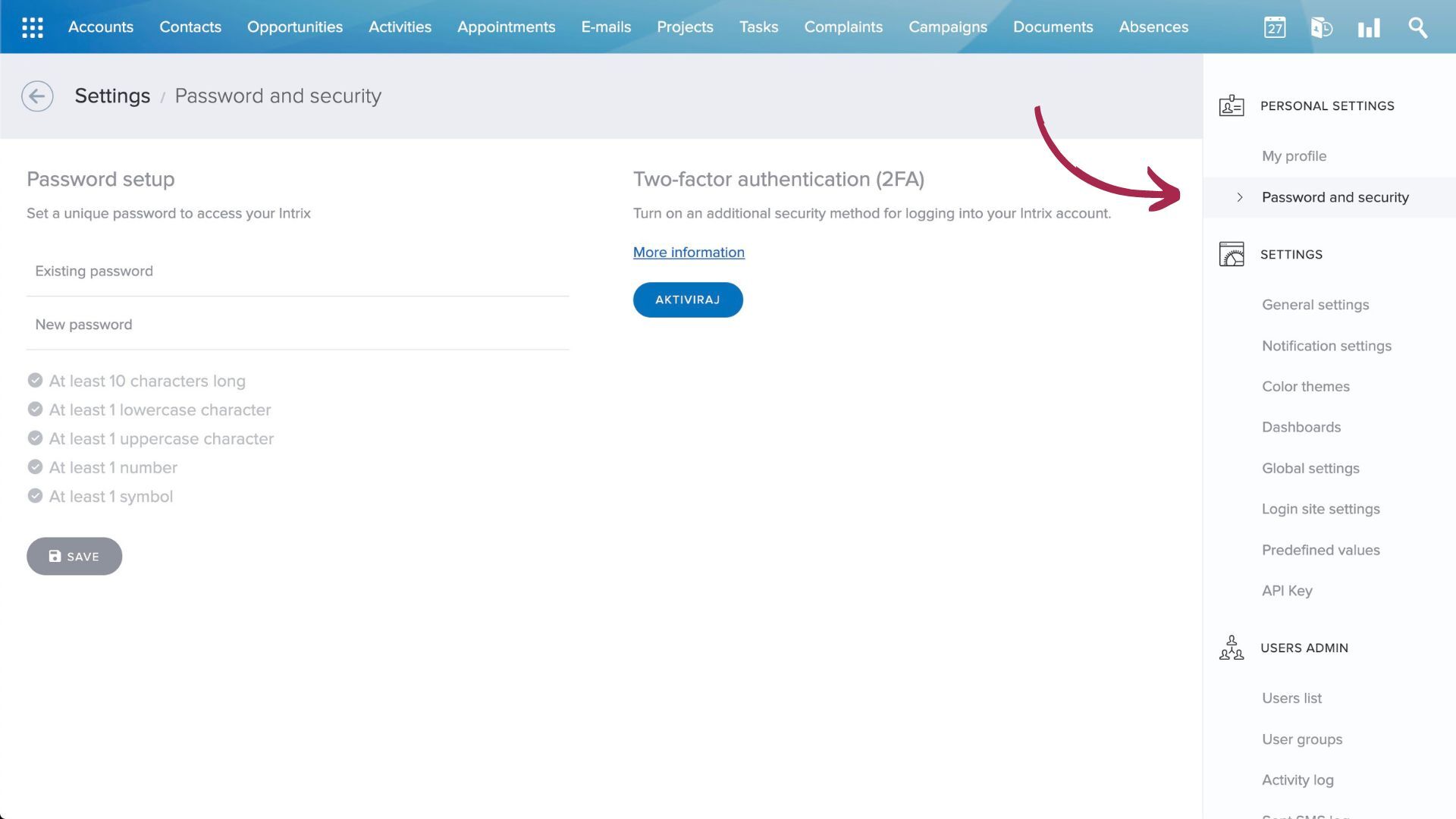Viewport: 1456px width, 819px height.
Task: Click the back arrow near Settings breadcrumb
Action: pyautogui.click(x=37, y=96)
